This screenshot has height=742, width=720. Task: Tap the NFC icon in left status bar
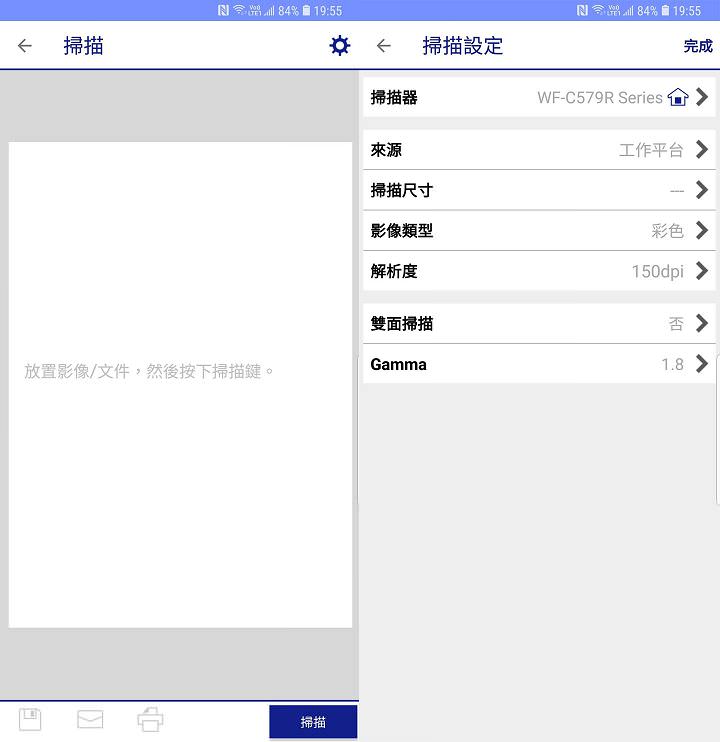(223, 10)
